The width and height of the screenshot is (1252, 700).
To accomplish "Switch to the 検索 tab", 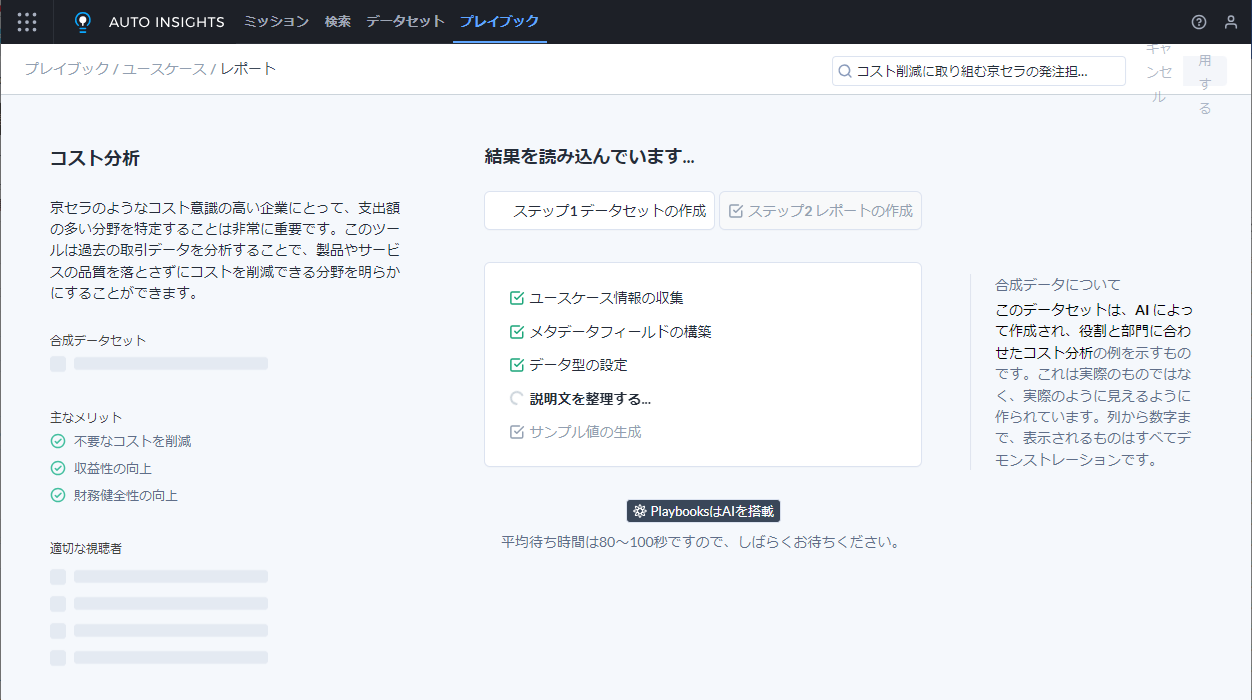I will 338,22.
